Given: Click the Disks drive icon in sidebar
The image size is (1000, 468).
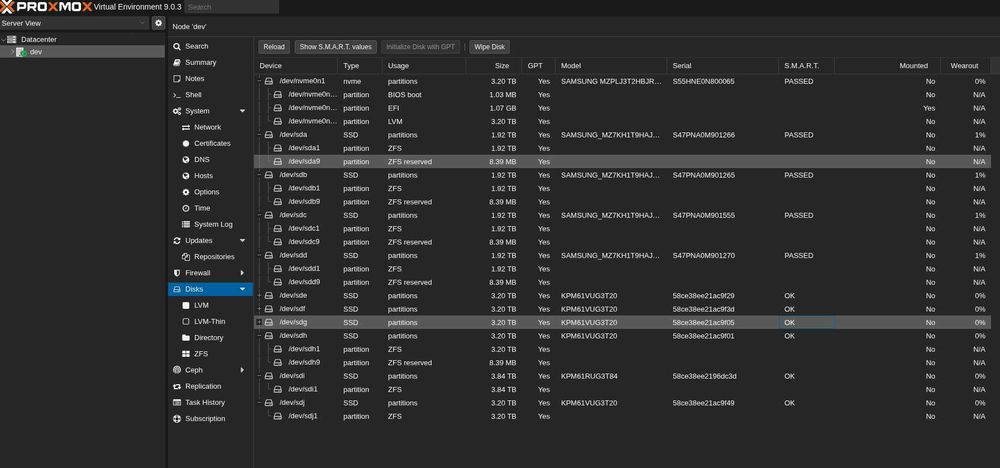Looking at the screenshot, I should pos(177,289).
